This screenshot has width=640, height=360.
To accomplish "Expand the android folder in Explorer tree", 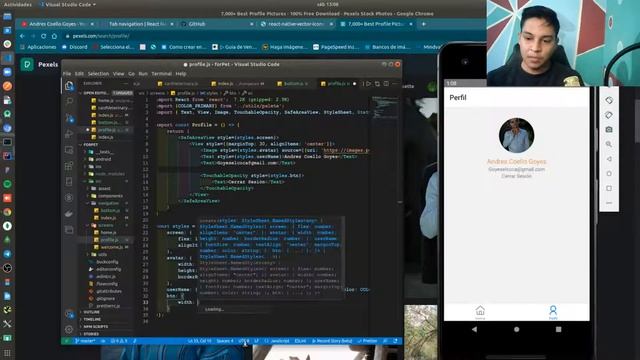I will click(x=103, y=159).
